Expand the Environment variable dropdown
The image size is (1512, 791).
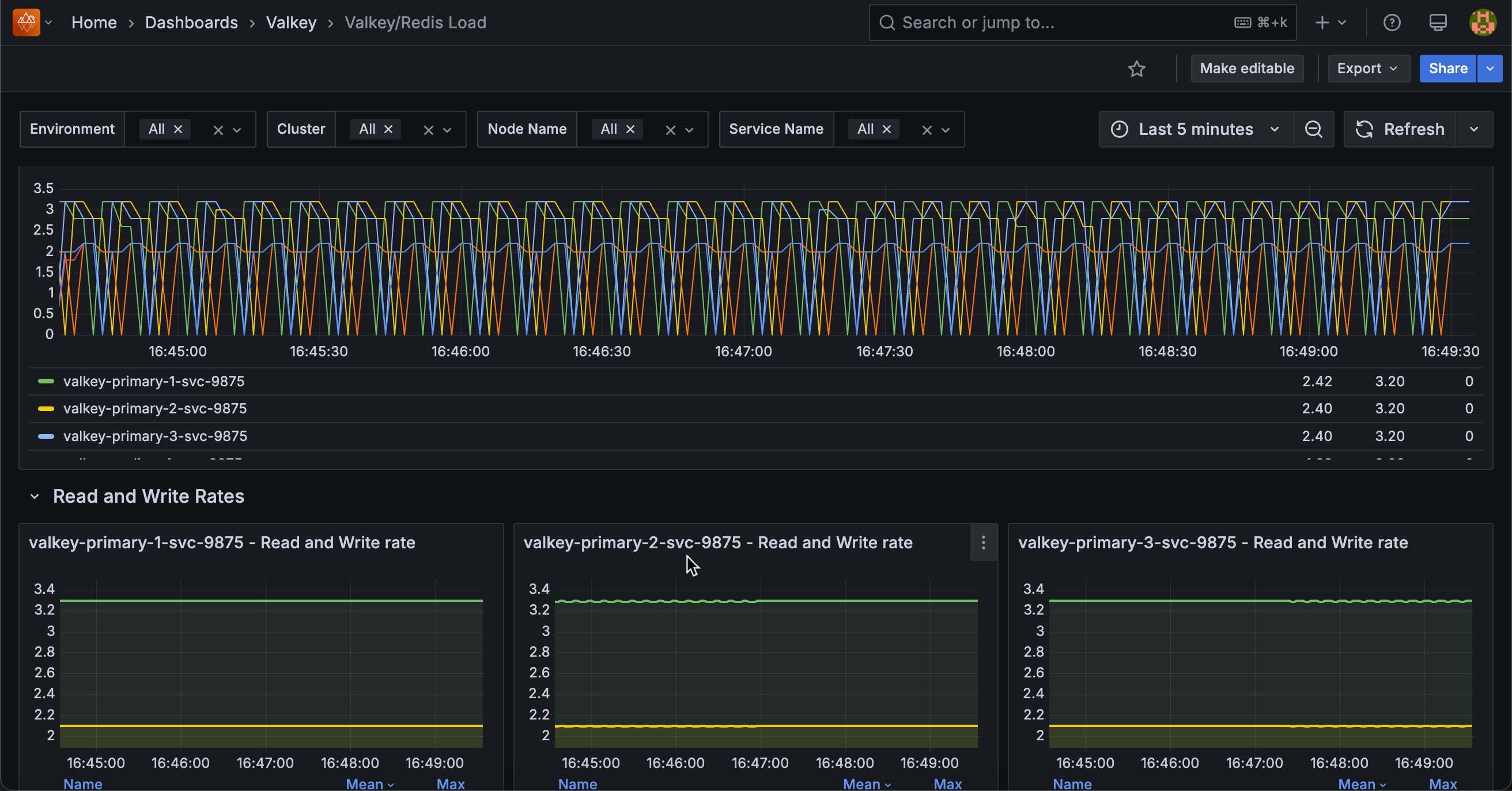pos(237,129)
